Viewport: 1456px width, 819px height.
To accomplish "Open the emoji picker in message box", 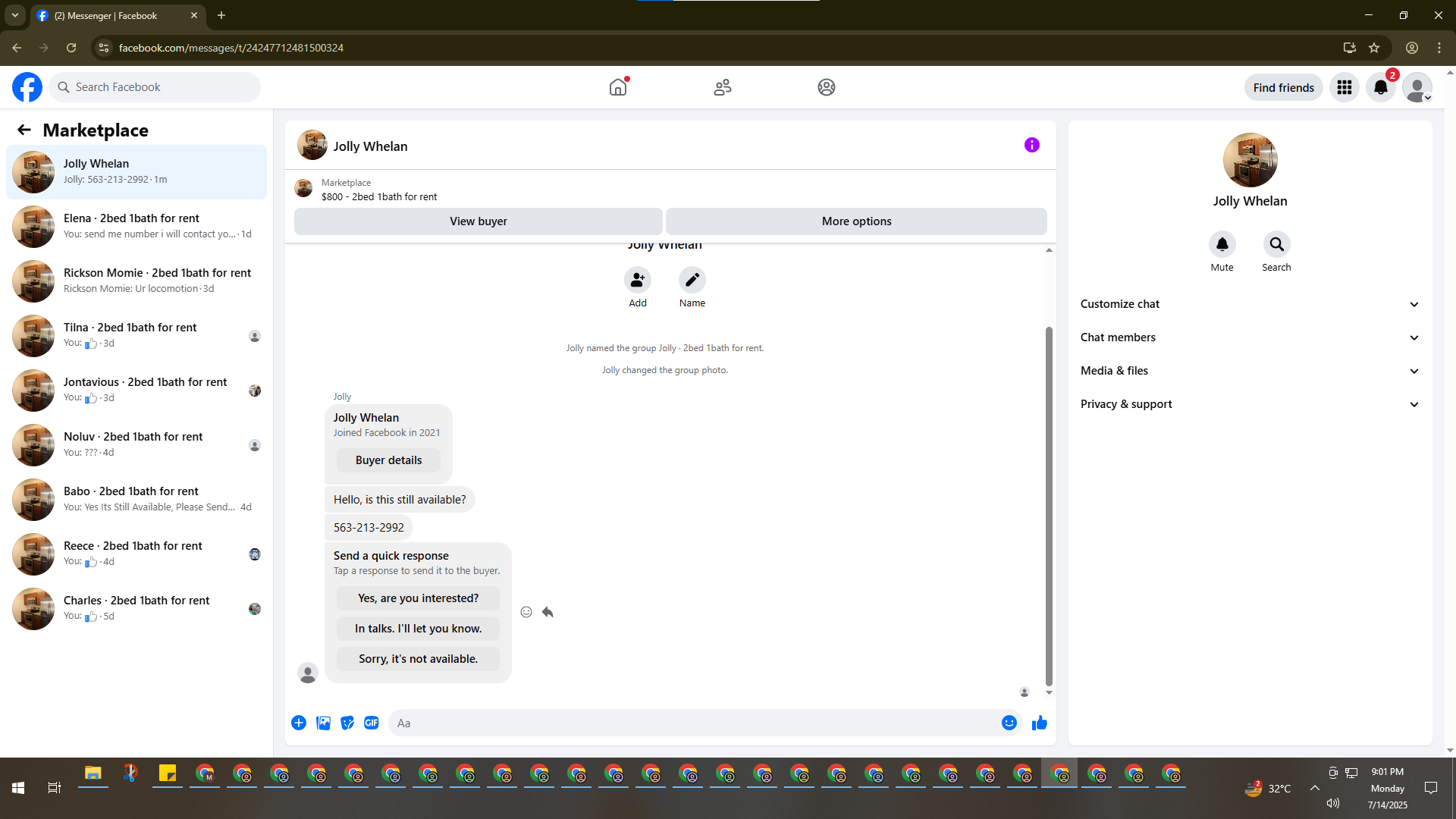I will pyautogui.click(x=1009, y=723).
